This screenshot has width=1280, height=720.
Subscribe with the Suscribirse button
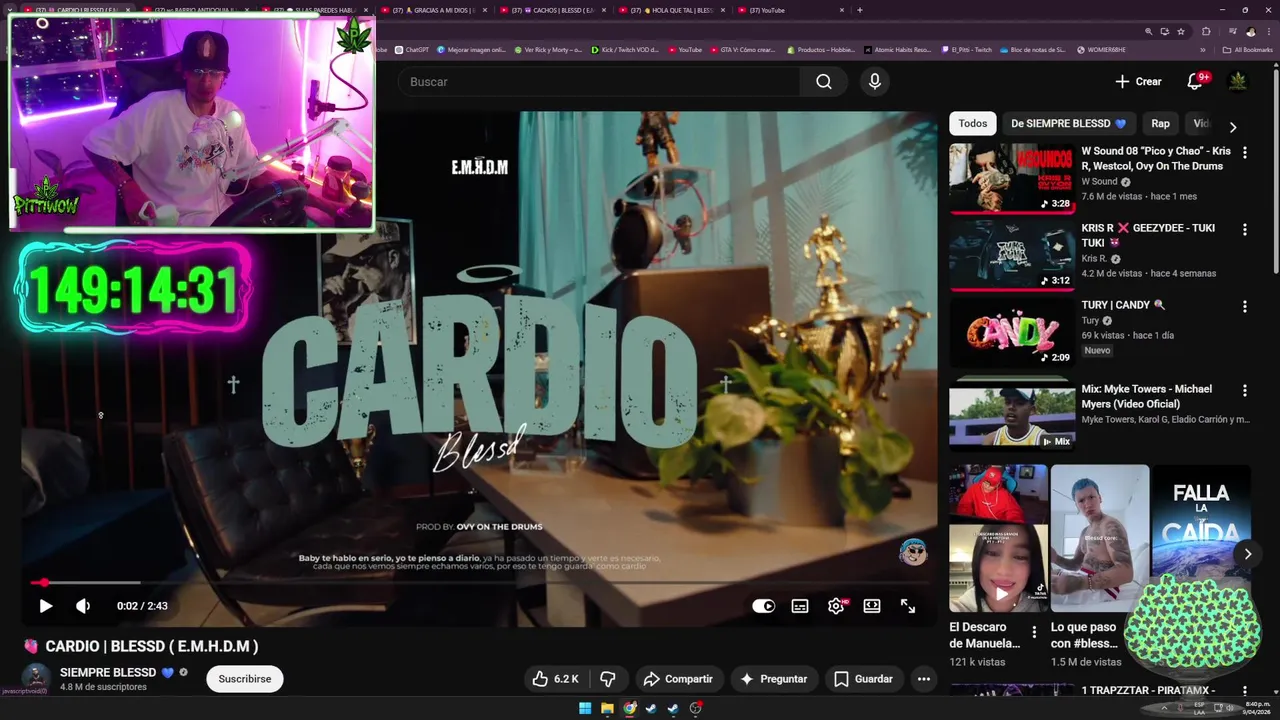(x=245, y=679)
